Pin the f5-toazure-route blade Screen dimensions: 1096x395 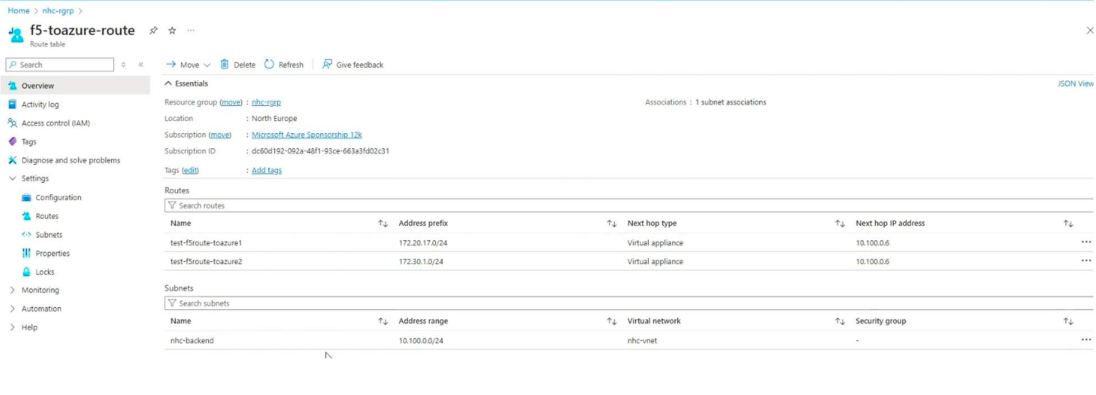click(153, 31)
